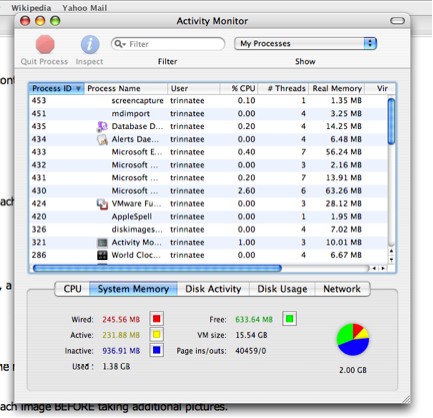
Task: Click the window resize grip corner
Action: 406,399
